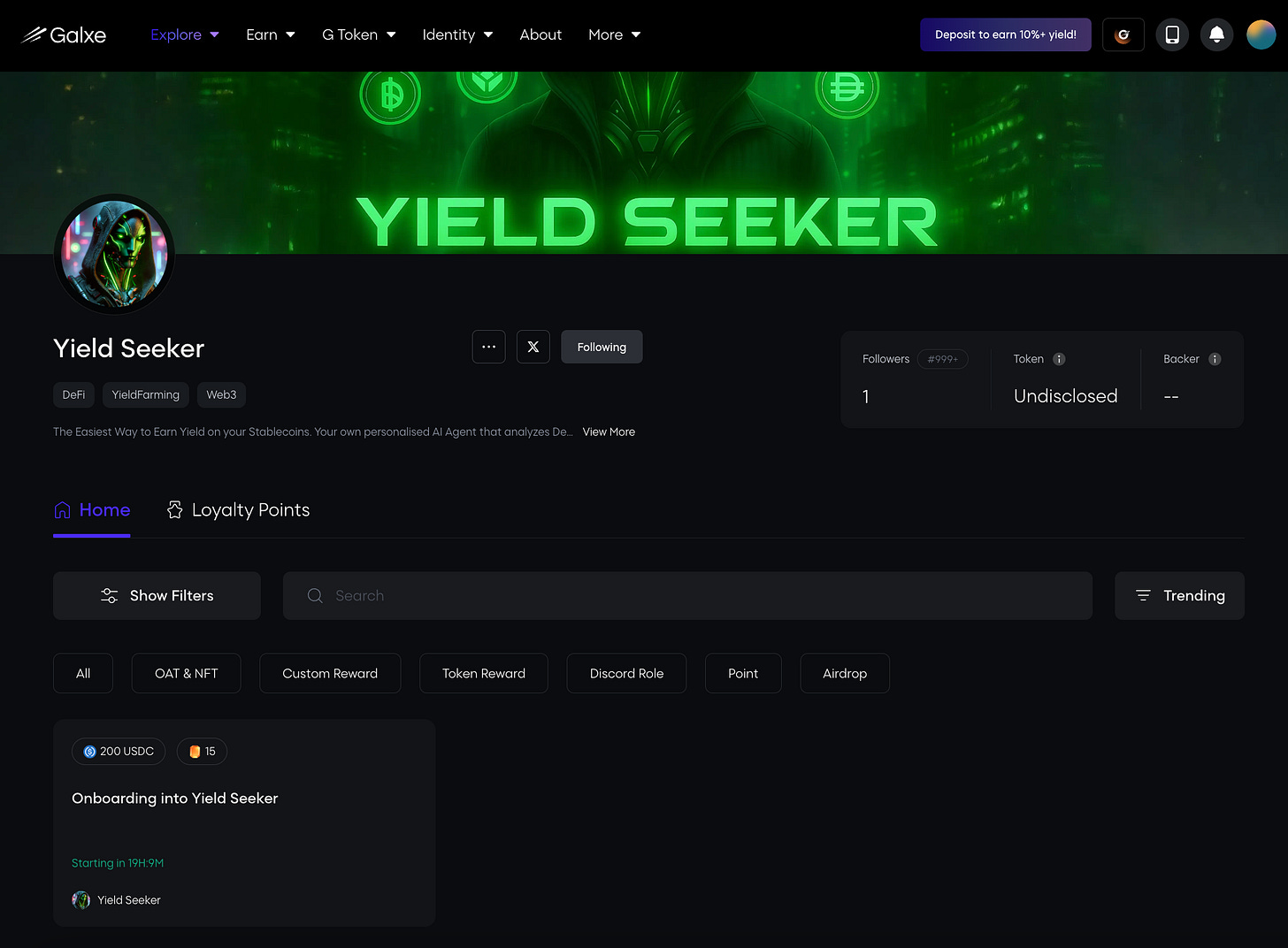Click View More description link
This screenshot has height=948, width=1288.
click(609, 432)
